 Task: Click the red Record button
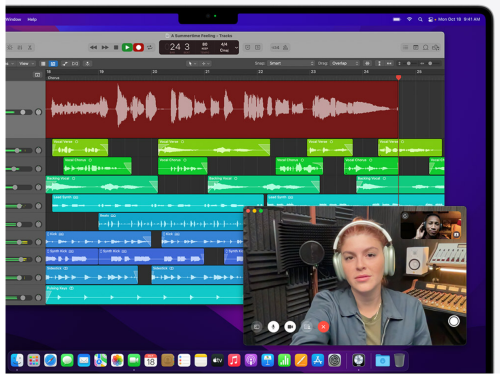pos(138,47)
